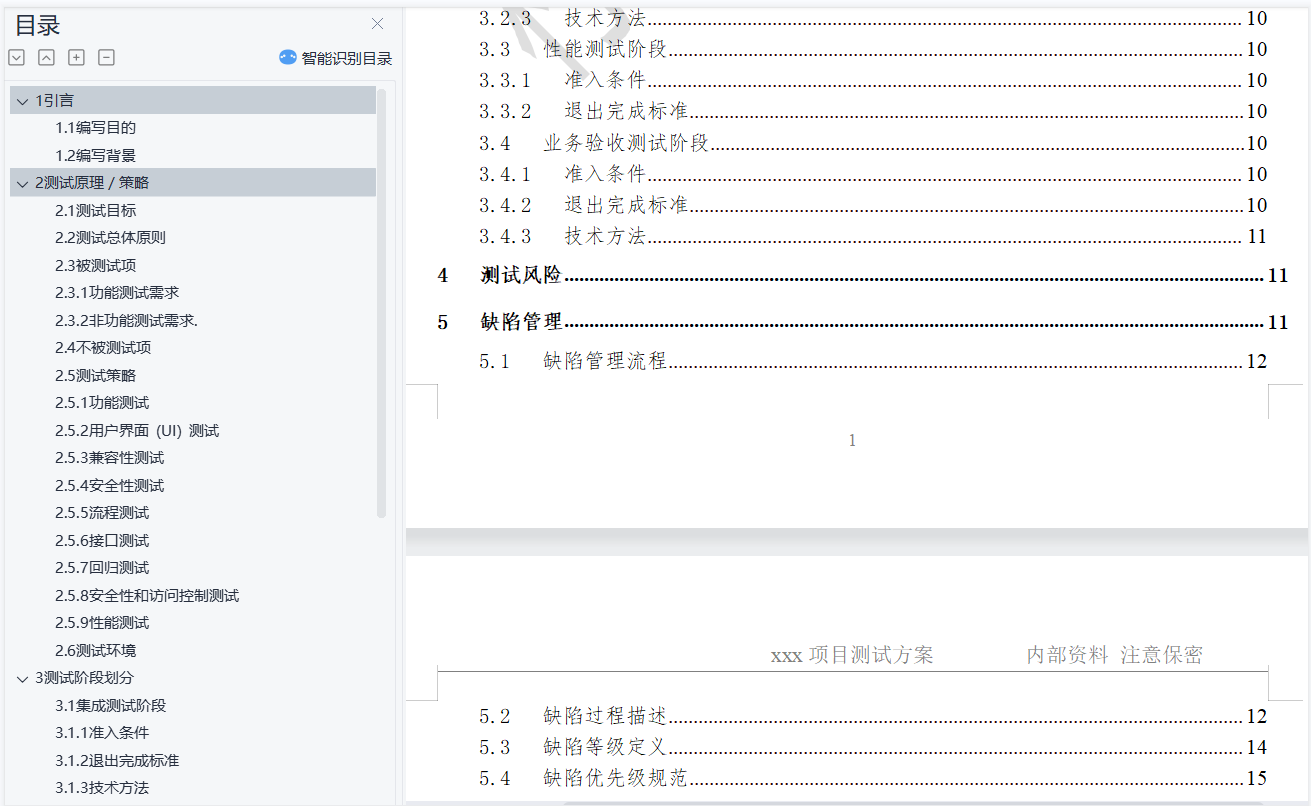Image resolution: width=1311 pixels, height=806 pixels.
Task: Collapse the 1引言 section in the outline
Action: [x=22, y=100]
